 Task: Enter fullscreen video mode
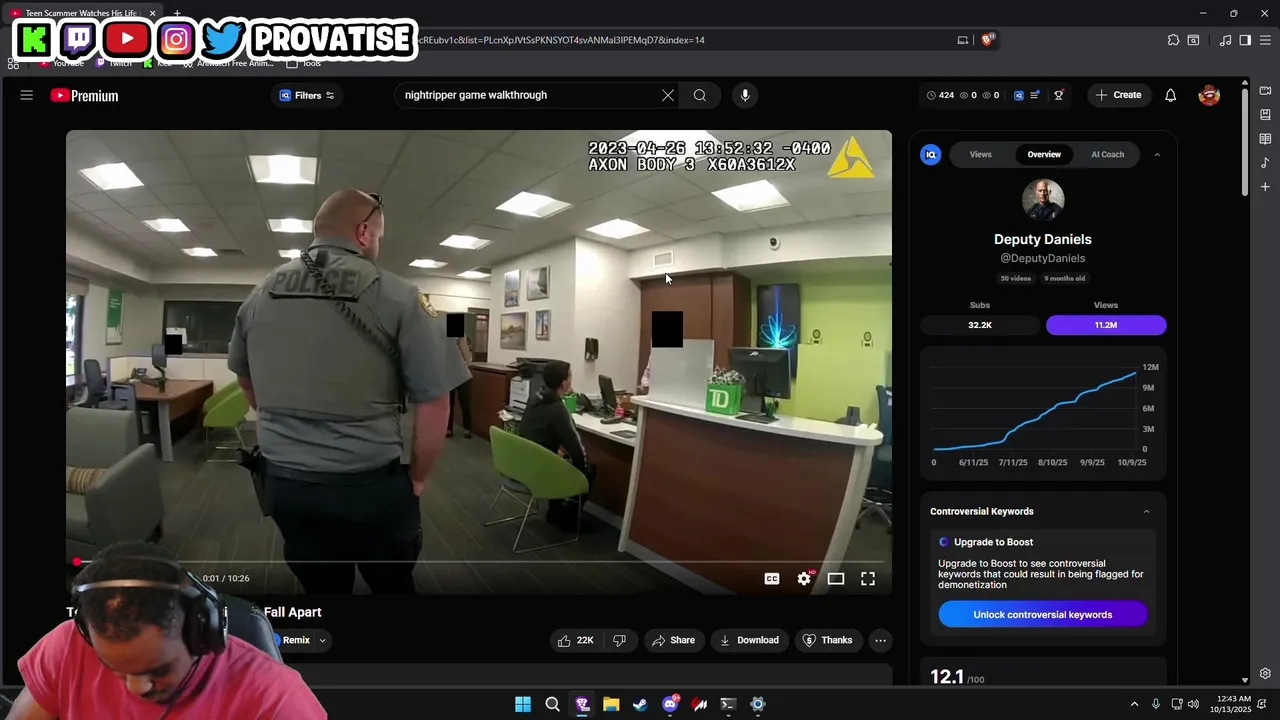coord(868,578)
